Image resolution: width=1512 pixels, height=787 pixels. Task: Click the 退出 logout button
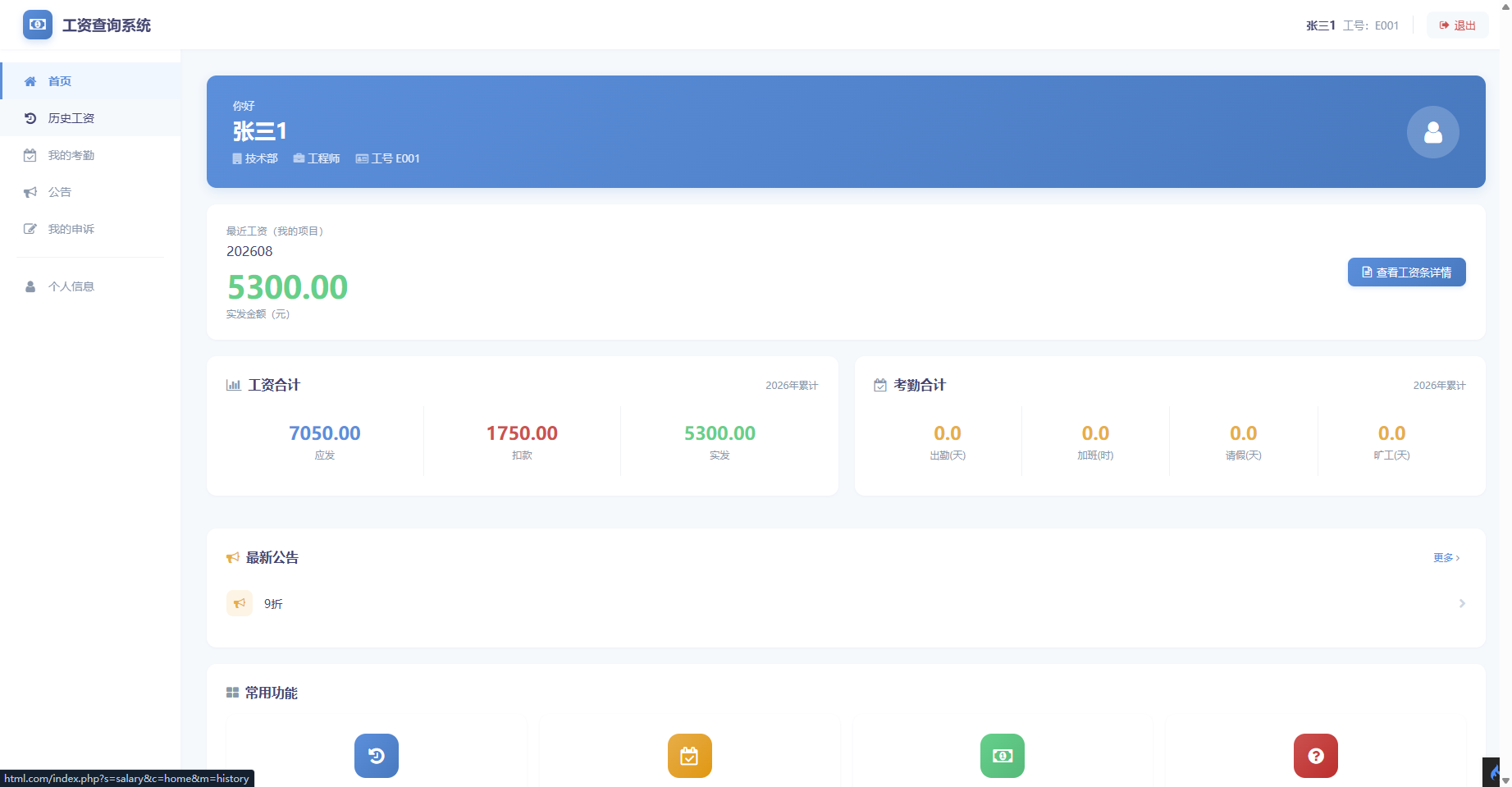click(1457, 25)
